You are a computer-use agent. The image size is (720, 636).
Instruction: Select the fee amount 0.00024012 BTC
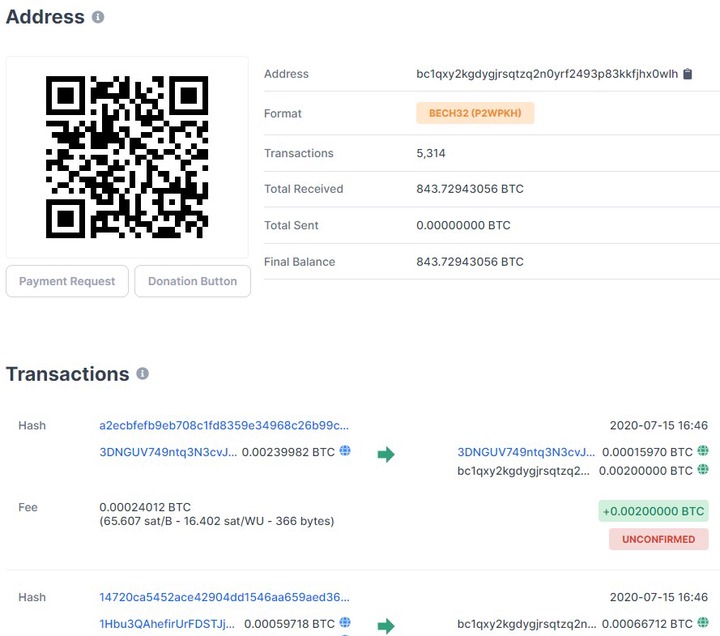[145, 507]
